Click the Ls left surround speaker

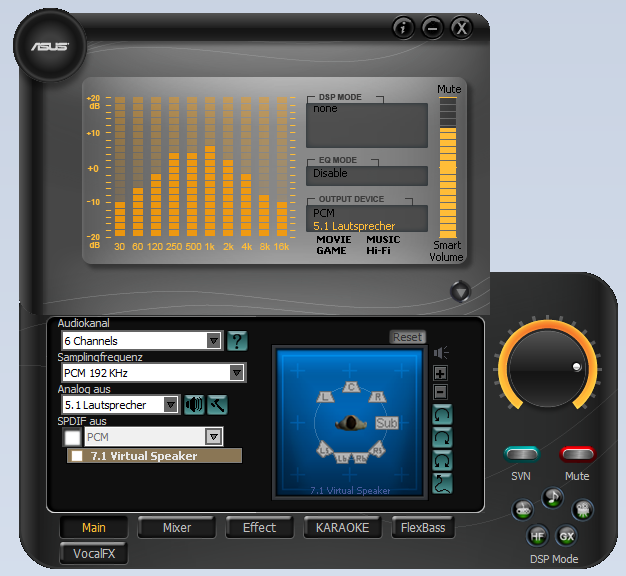coord(325,449)
